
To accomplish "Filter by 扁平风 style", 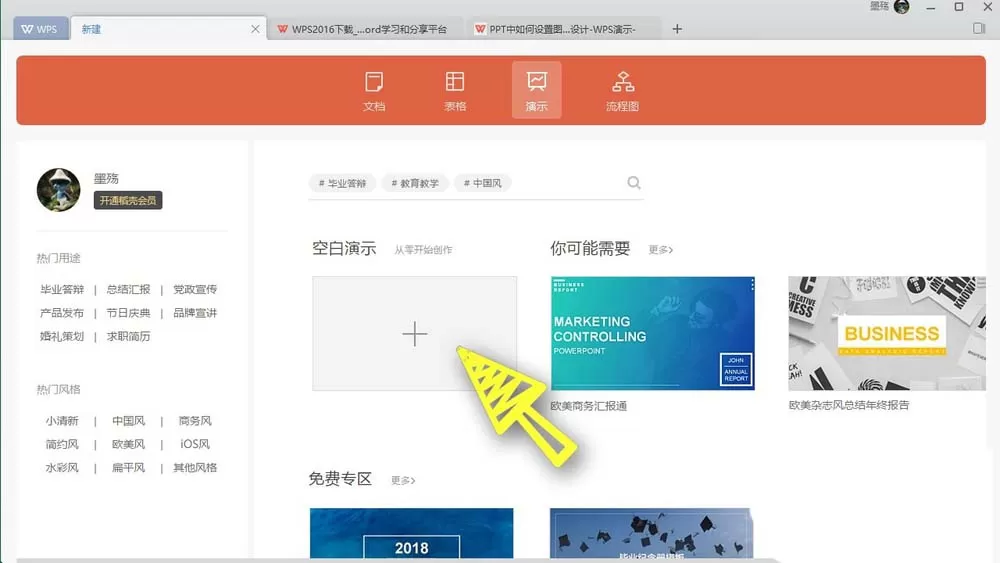I will pos(128,468).
